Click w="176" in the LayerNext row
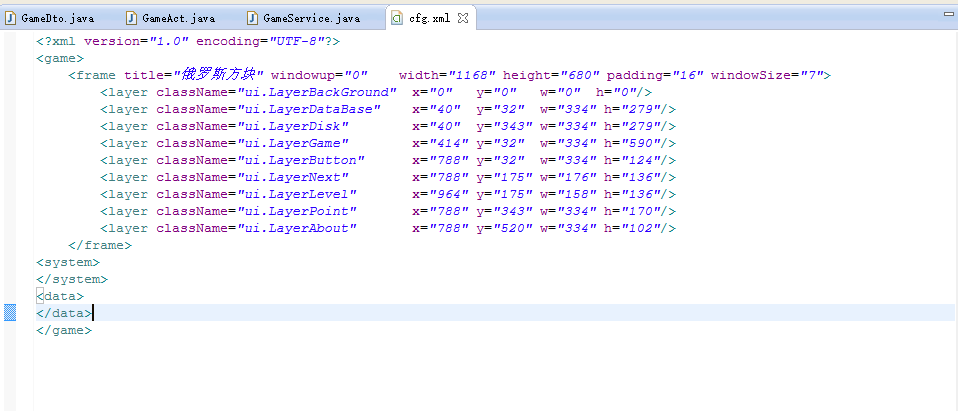 pos(568,178)
